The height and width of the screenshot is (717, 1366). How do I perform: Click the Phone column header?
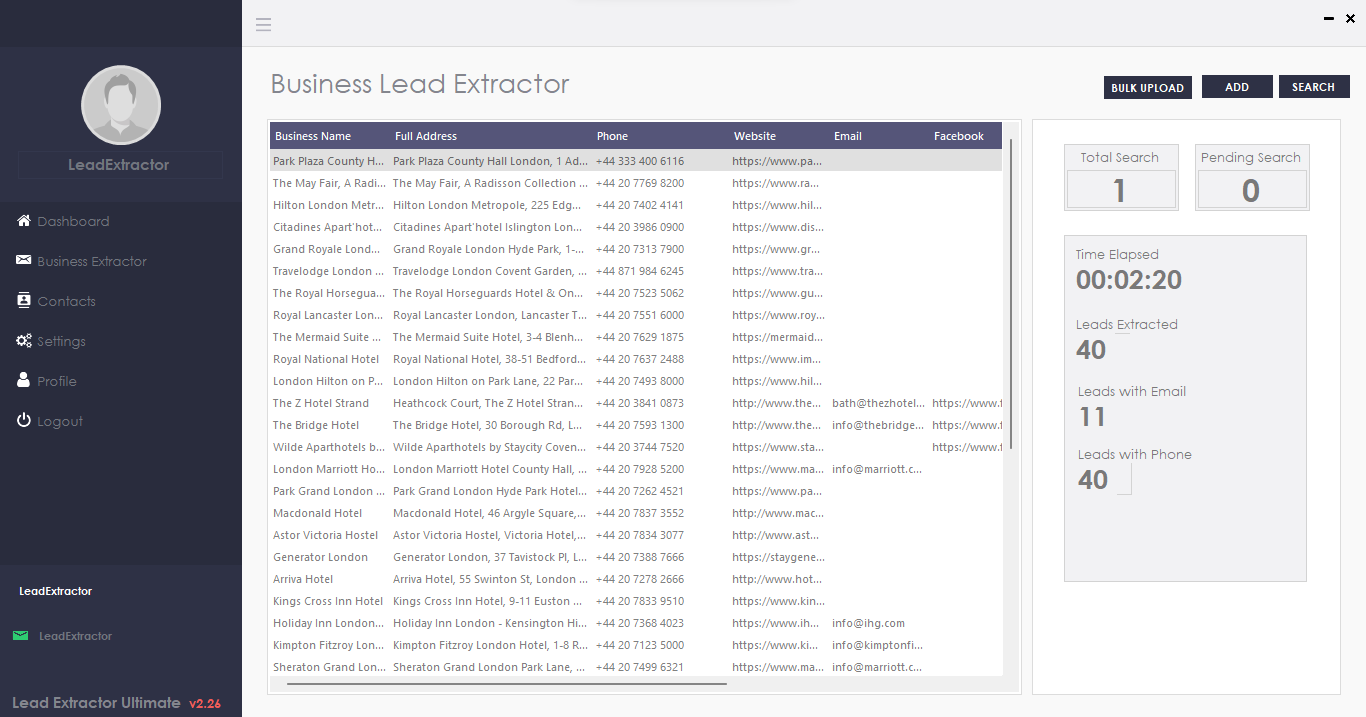[x=612, y=136]
